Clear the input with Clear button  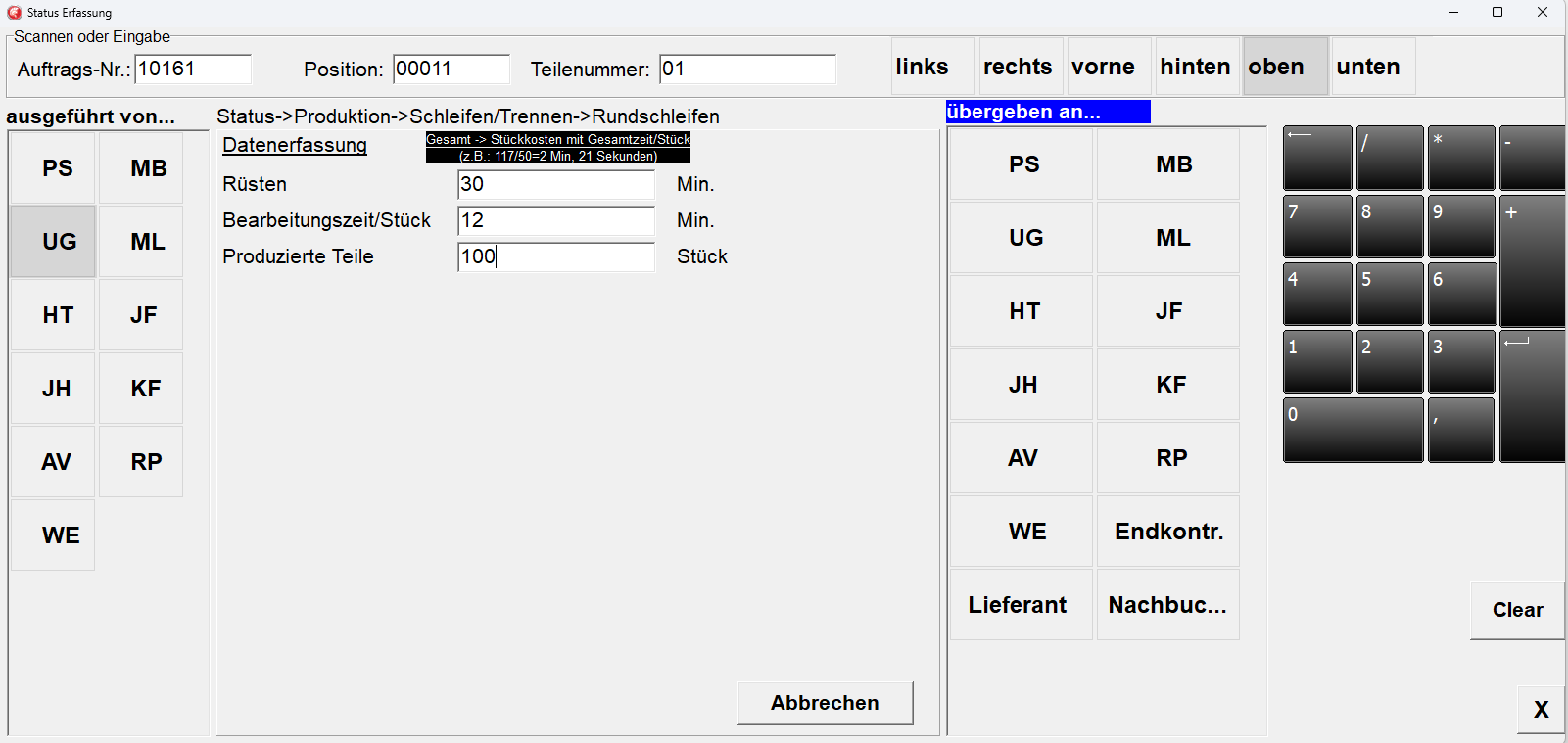[1517, 610]
